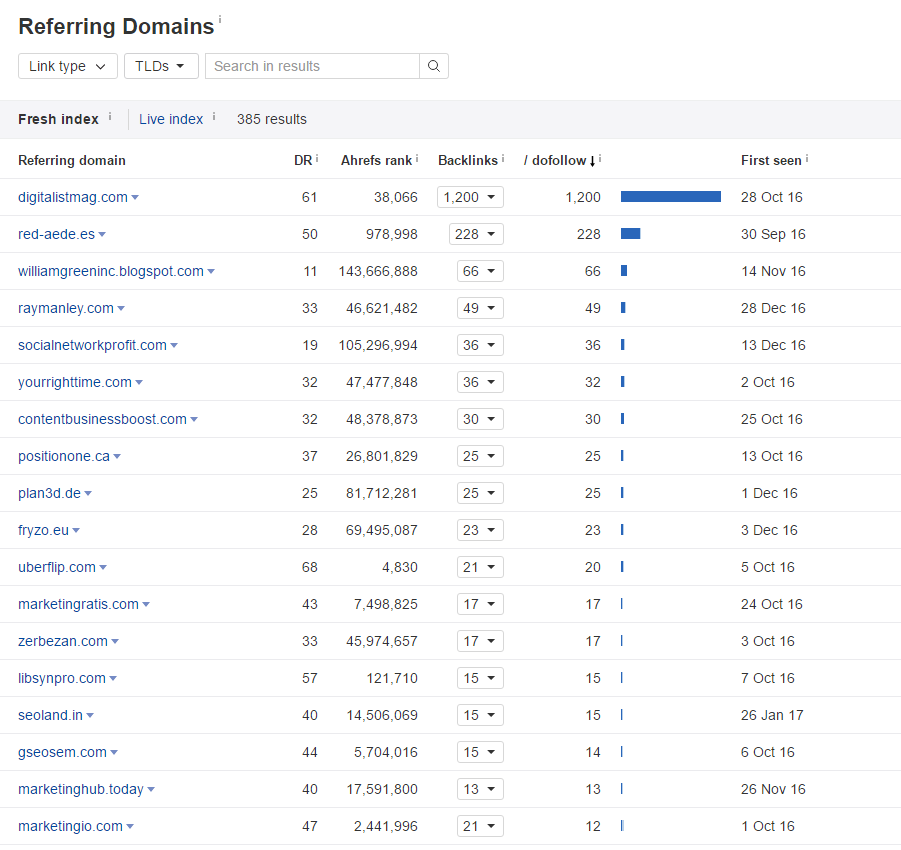
Task: Expand backlinks dropdown for socialnetworkprofit.com
Action: coord(480,345)
